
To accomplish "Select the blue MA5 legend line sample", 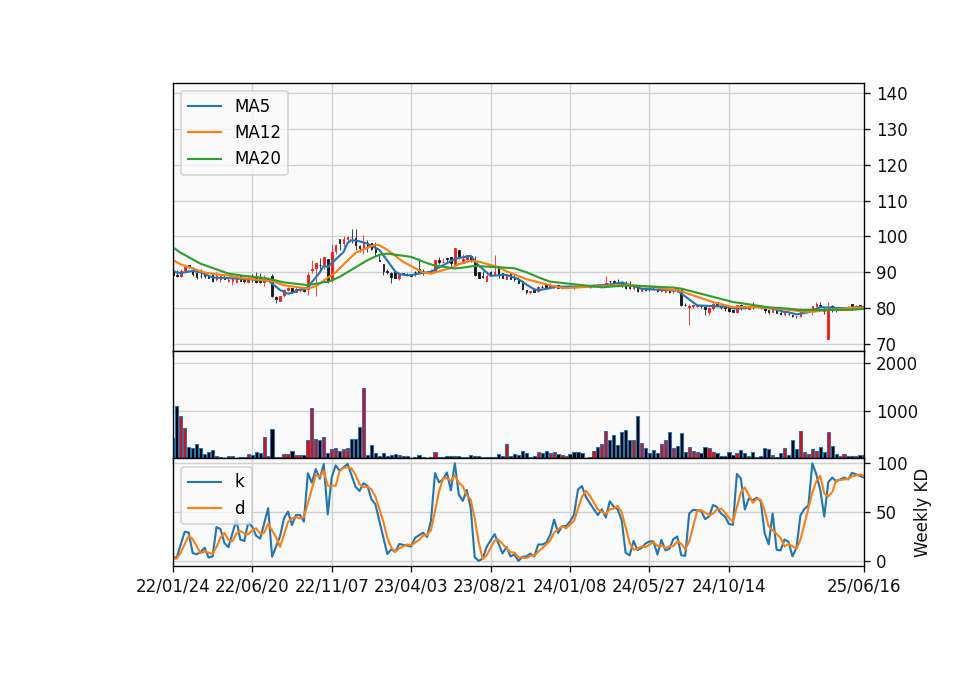I will pos(204,106).
